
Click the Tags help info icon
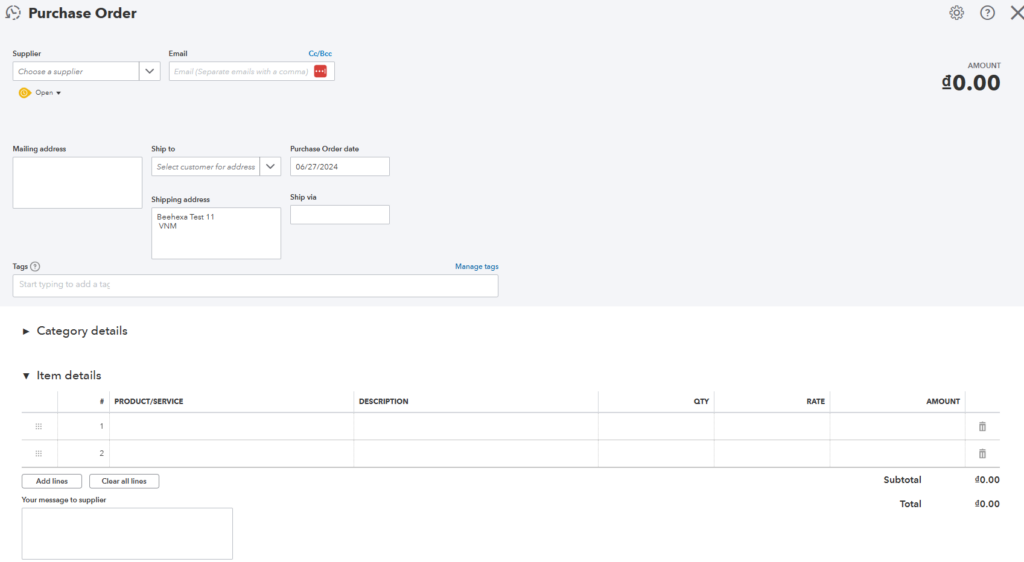click(35, 266)
